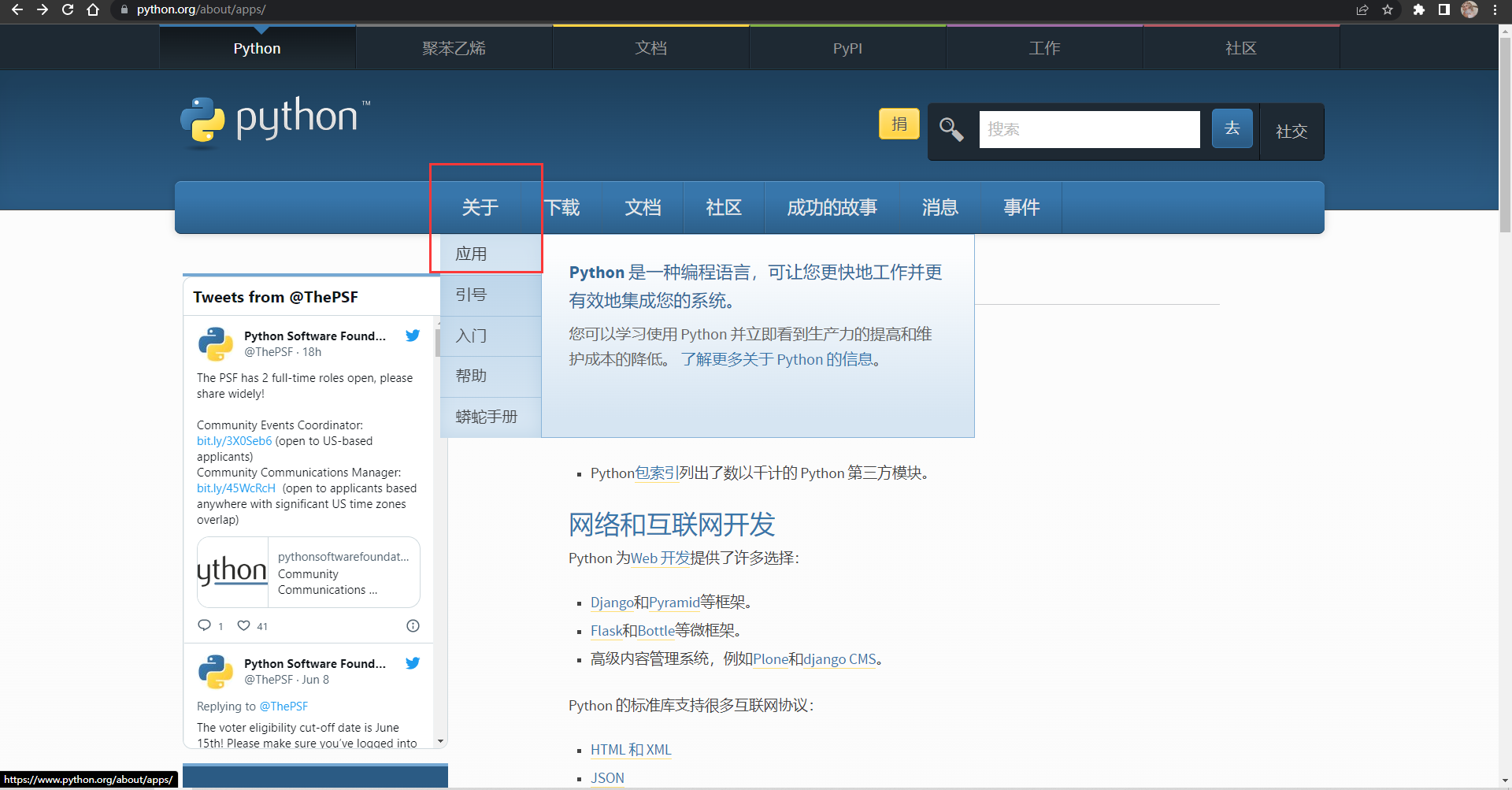Go back with the browser back arrow

17,9
